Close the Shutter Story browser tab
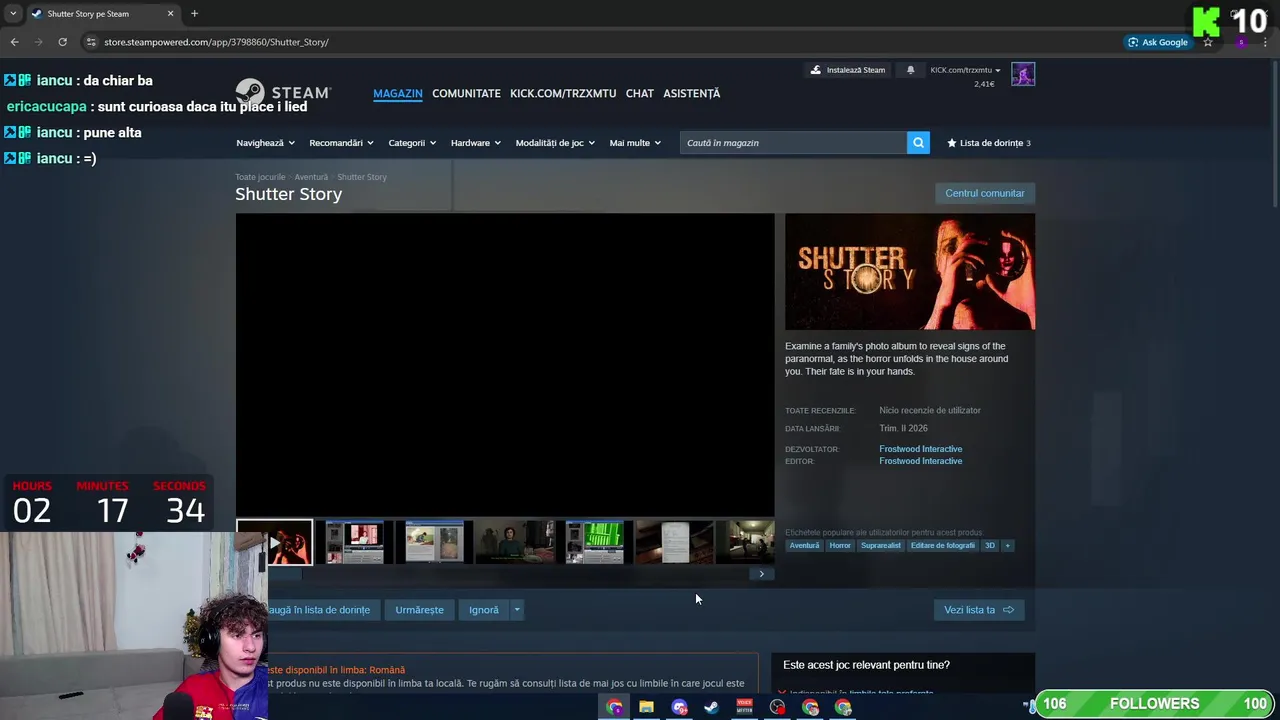 click(x=170, y=14)
